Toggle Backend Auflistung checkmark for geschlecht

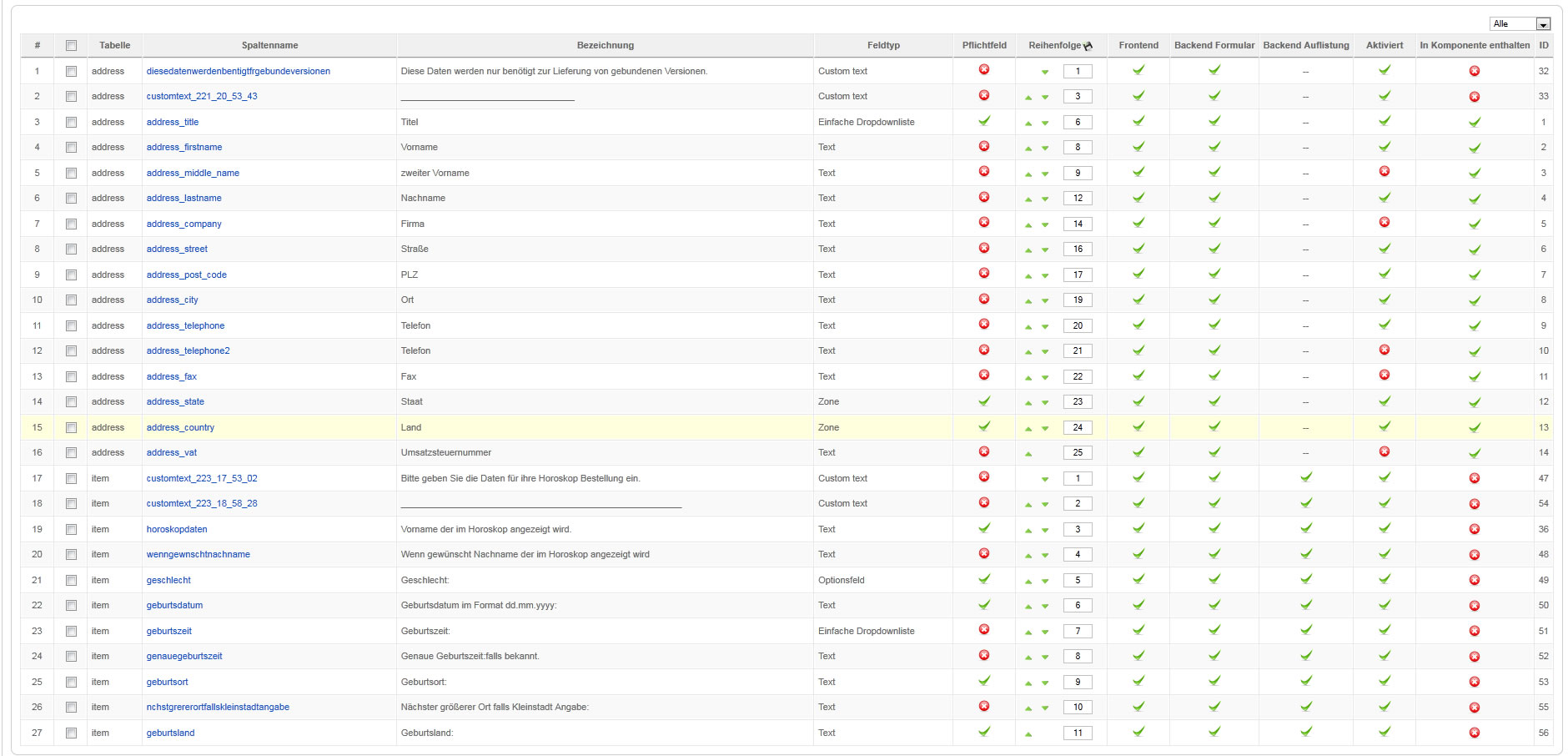(x=1306, y=579)
